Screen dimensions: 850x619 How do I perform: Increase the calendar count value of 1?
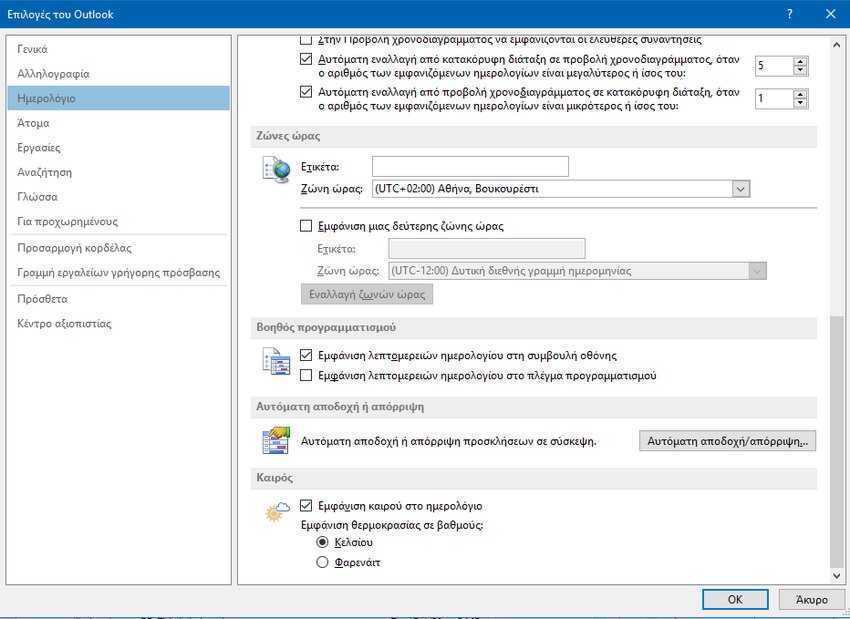click(800, 94)
